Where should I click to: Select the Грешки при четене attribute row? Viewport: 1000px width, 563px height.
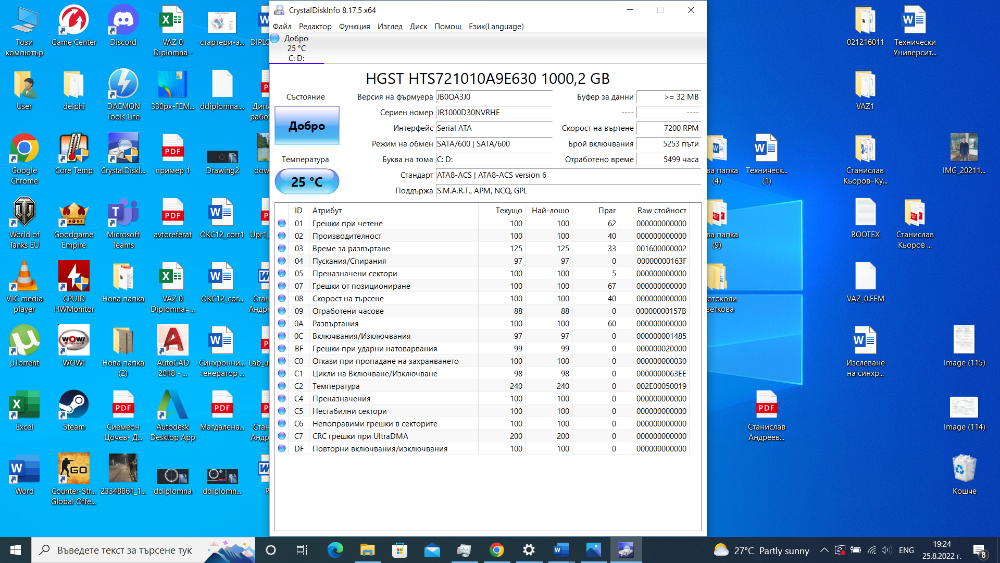tap(483, 223)
